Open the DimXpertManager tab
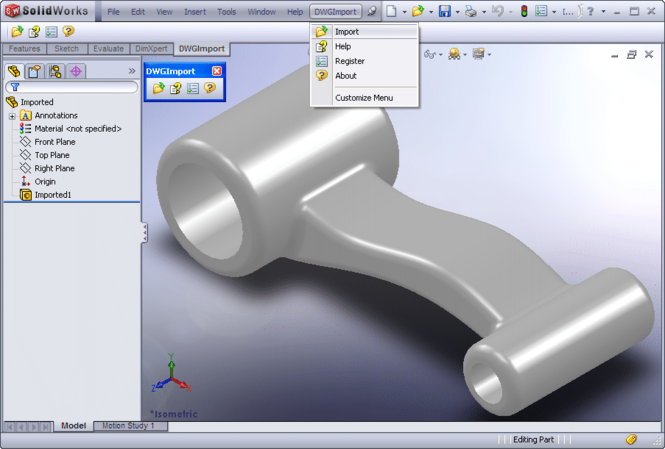Screen dimensions: 665x449 76,71
